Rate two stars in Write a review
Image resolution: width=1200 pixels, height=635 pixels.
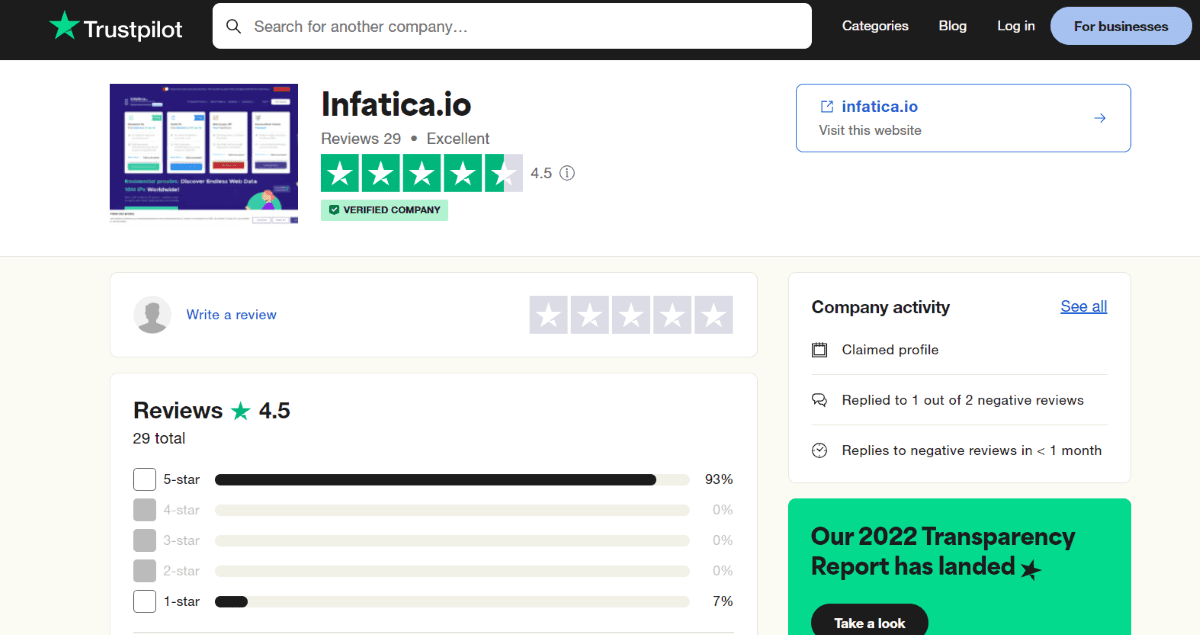[x=590, y=315]
